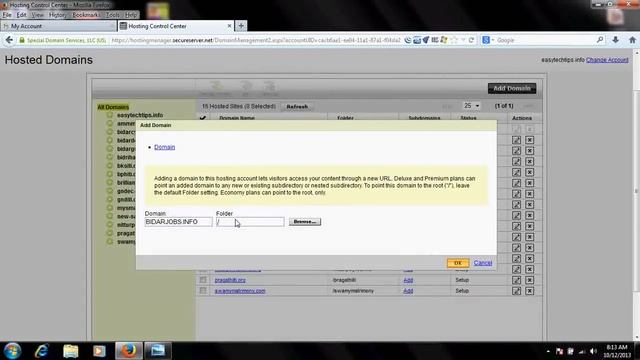
Task: Switch to the My Account tab
Action: click(x=58, y=26)
